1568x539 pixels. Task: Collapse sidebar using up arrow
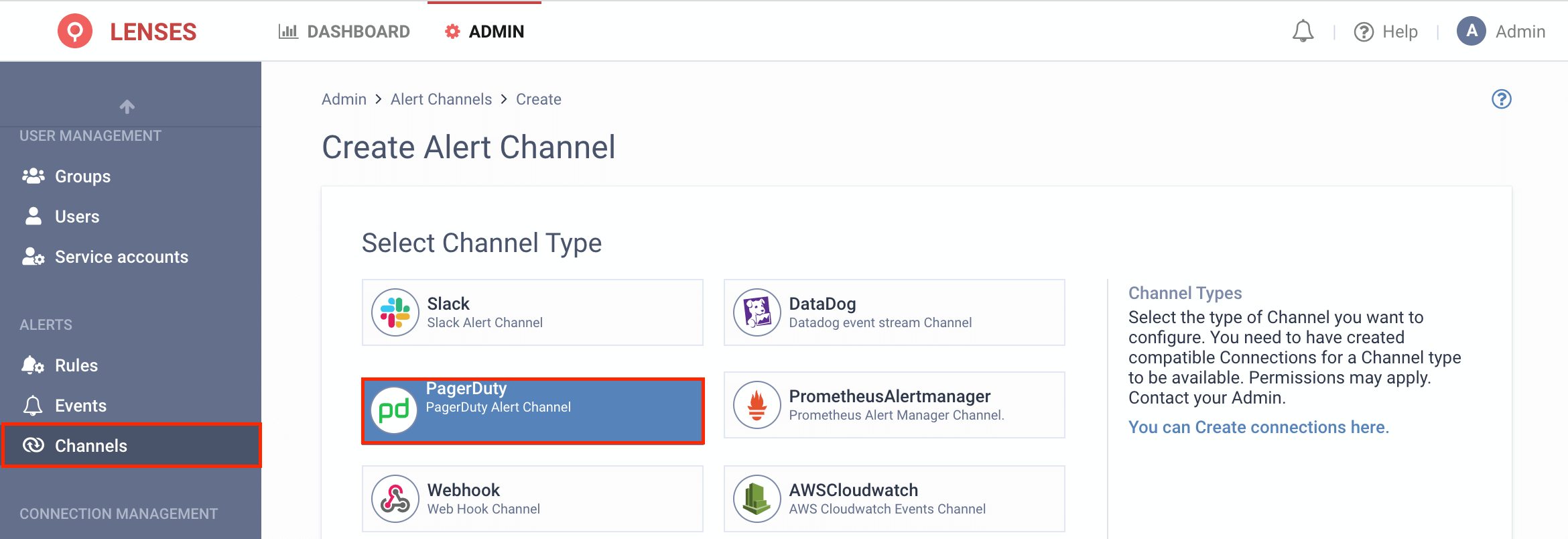coord(127,106)
